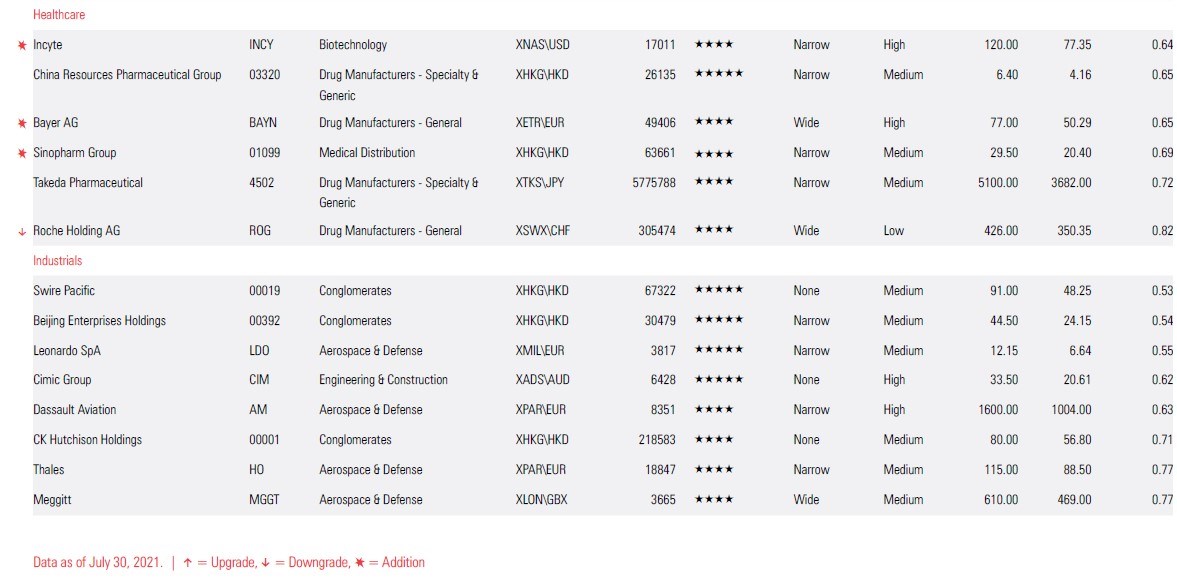Click the addition marker next to Sinopharm Group
The width and height of the screenshot is (1177, 580).
pyautogui.click(x=22, y=153)
